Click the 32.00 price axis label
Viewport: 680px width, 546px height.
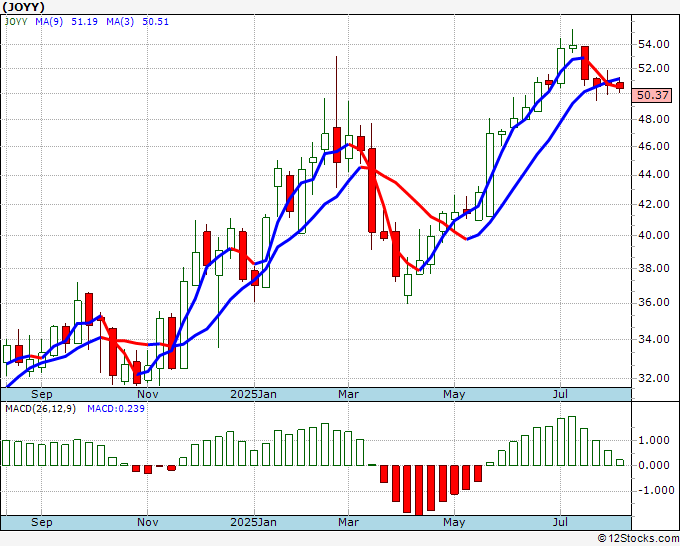coord(653,378)
